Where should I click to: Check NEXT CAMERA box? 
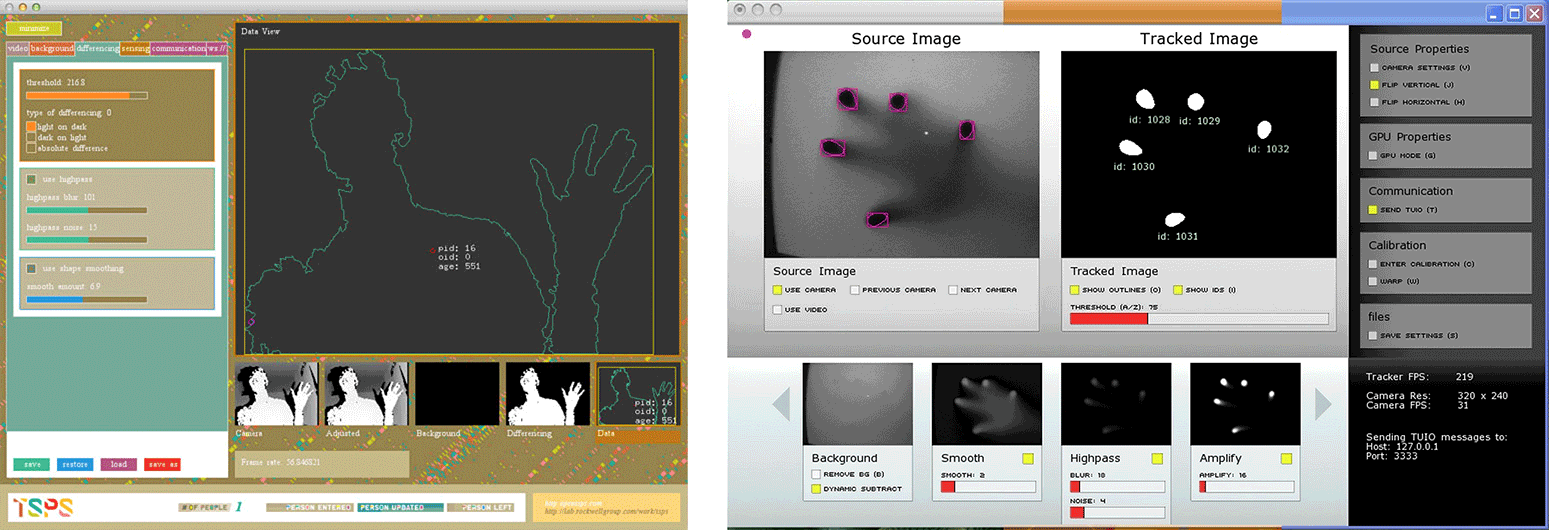(953, 290)
